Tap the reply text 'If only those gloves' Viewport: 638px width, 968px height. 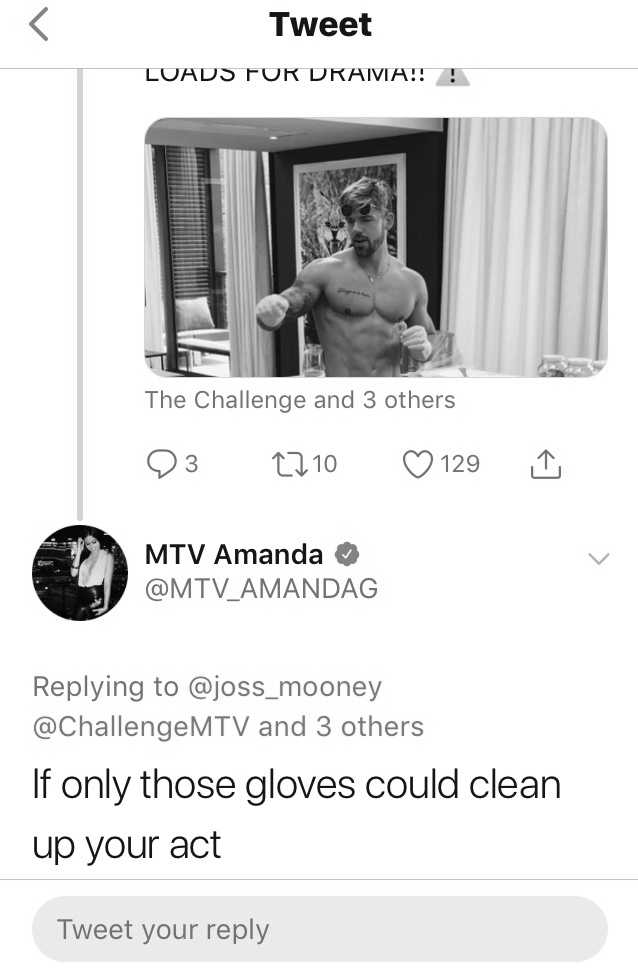(183, 786)
